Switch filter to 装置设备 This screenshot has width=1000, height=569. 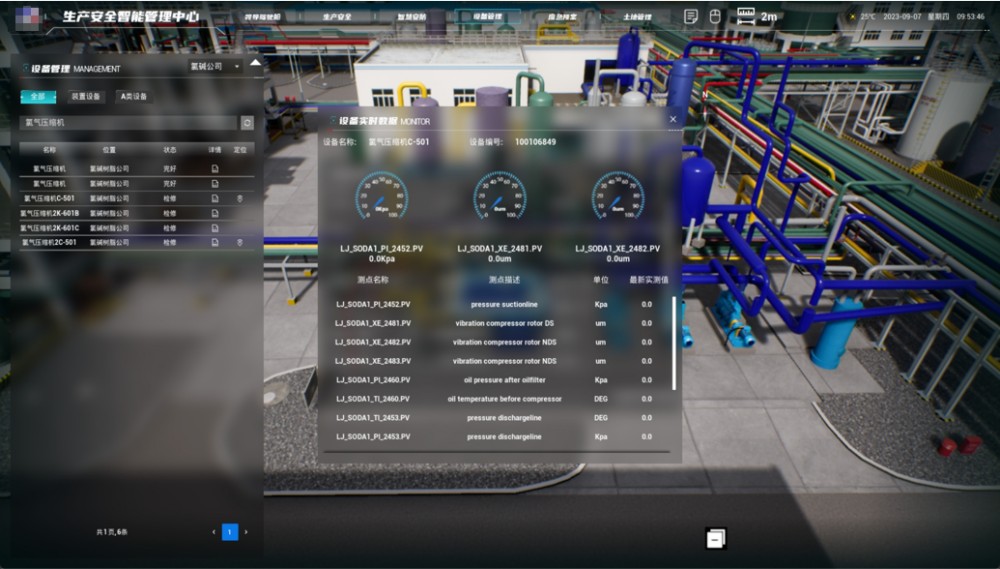click(85, 97)
